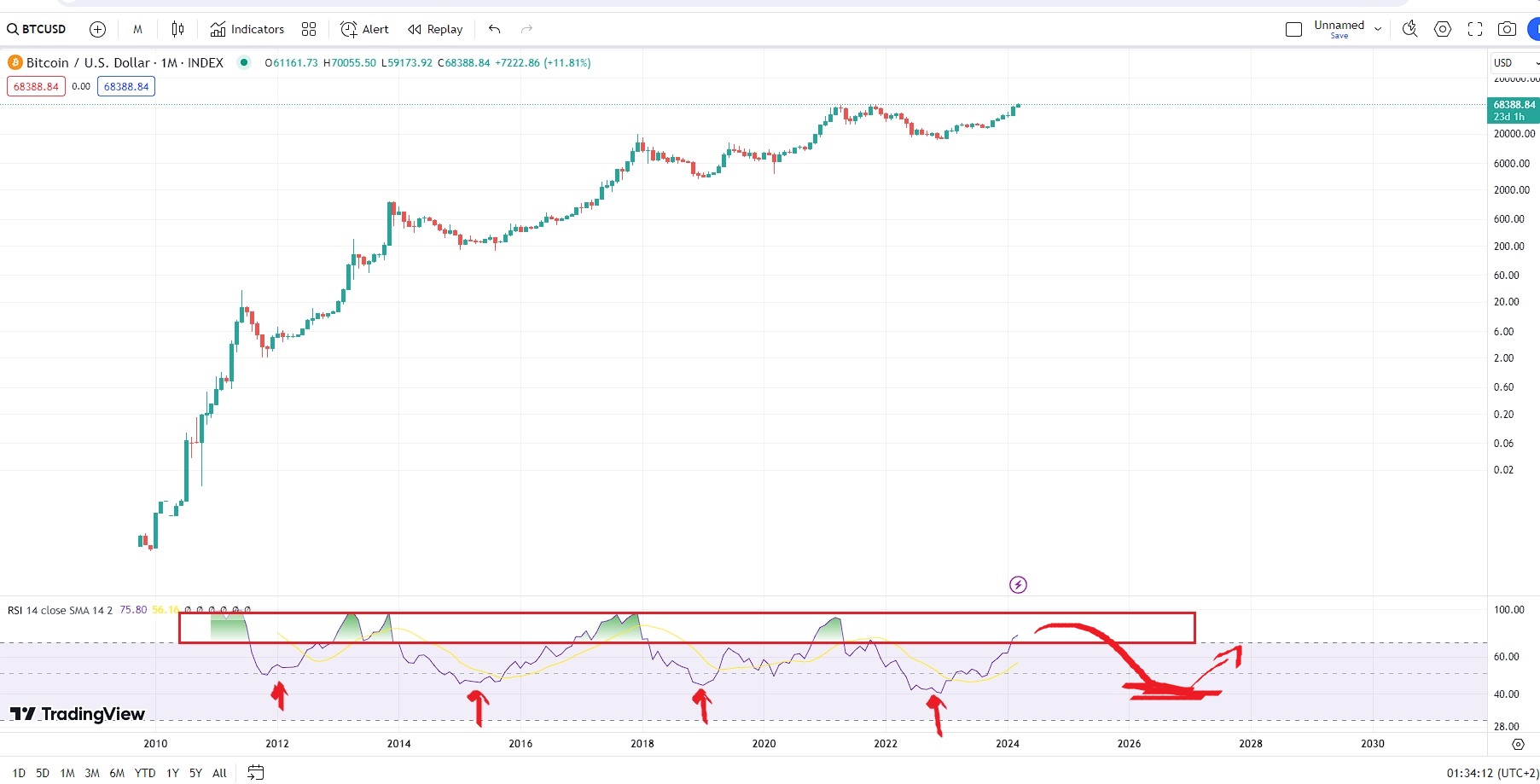
Task: Click the add symbol plus icon
Action: pos(97,29)
